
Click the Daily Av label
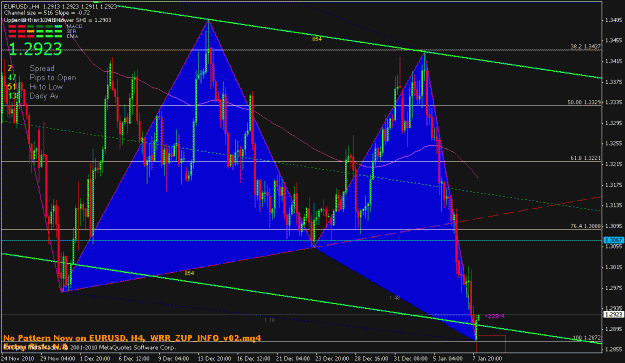point(44,96)
